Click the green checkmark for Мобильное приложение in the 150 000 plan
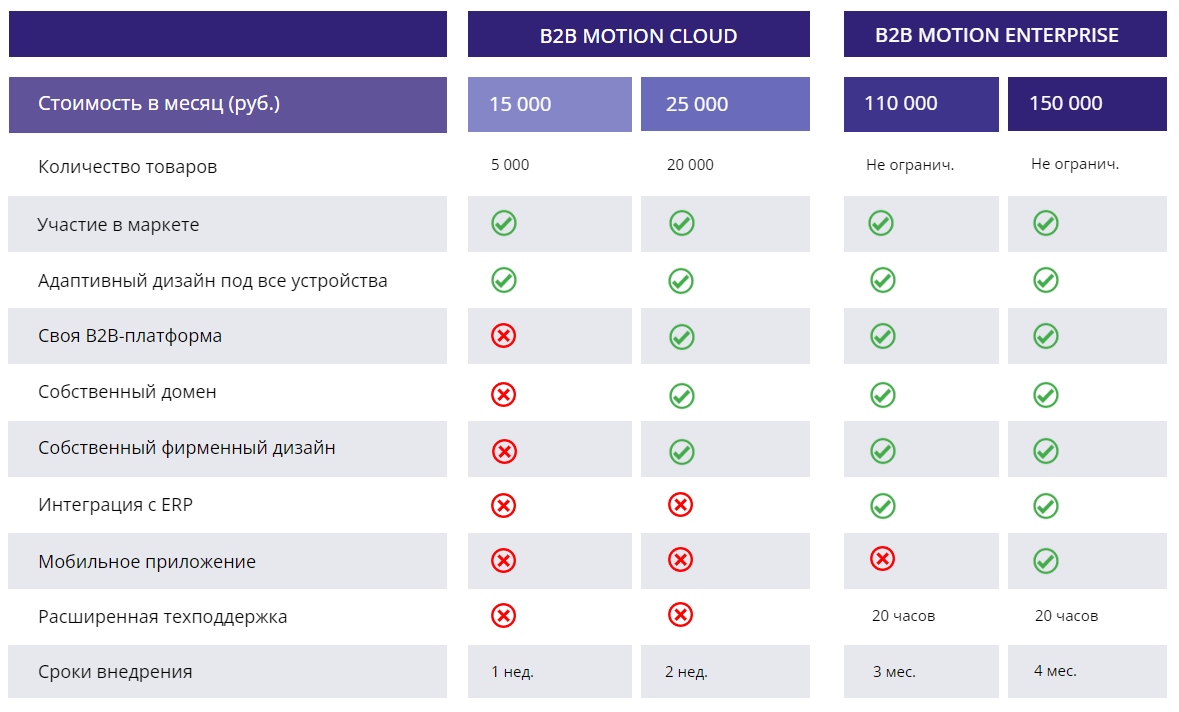The width and height of the screenshot is (1179, 712). pyautogui.click(x=1046, y=560)
